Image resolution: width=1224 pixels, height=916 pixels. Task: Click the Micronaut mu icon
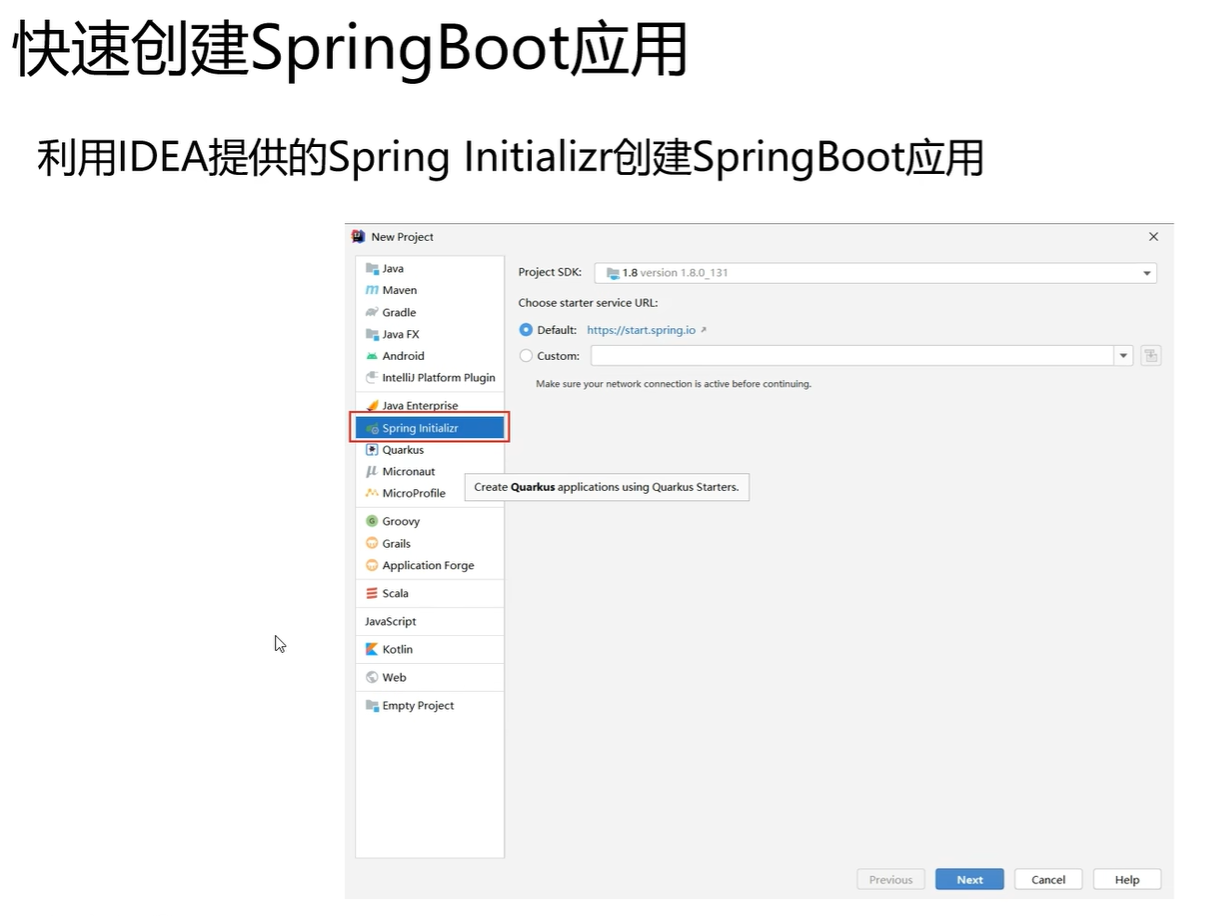click(x=372, y=471)
